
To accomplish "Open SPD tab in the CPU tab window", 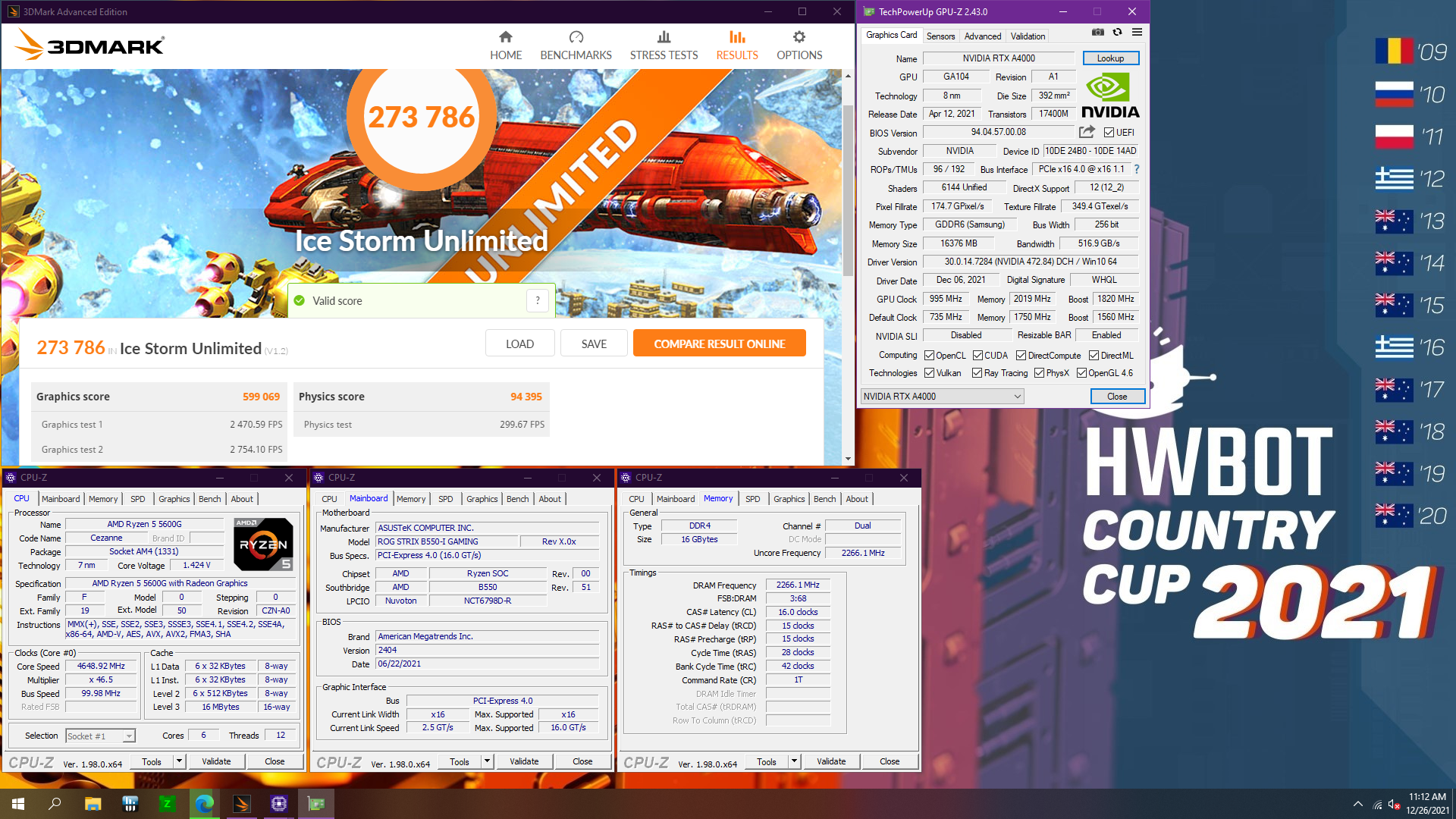I will pyautogui.click(x=137, y=499).
